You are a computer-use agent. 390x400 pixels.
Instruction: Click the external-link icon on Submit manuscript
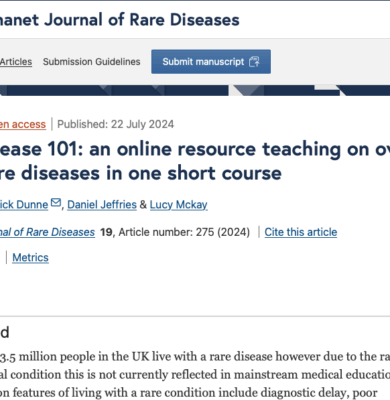click(x=254, y=62)
